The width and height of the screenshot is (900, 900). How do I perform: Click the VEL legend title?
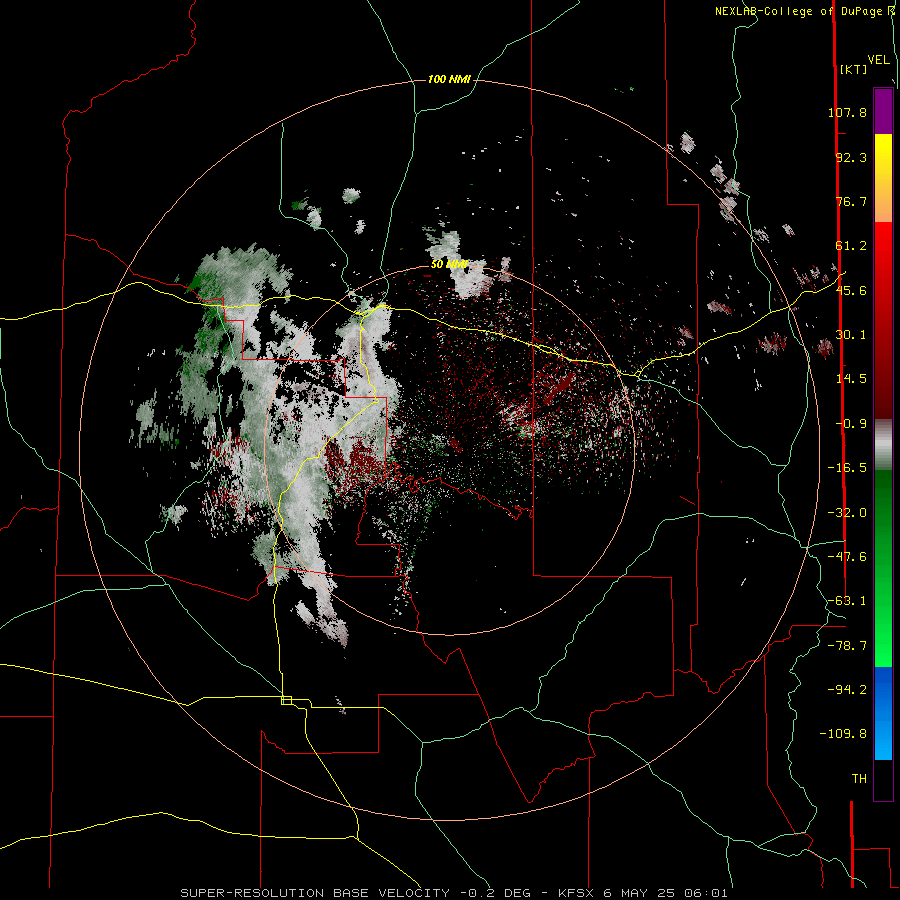[x=878, y=60]
